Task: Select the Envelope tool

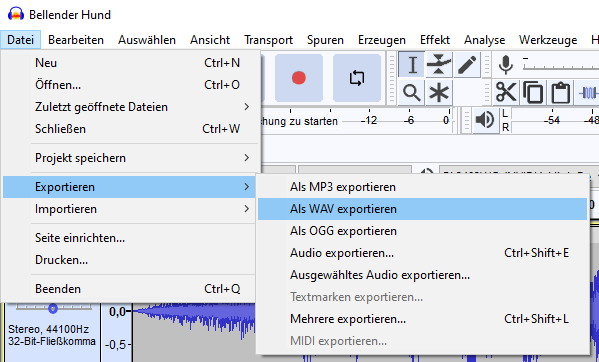Action: pyautogui.click(x=439, y=64)
